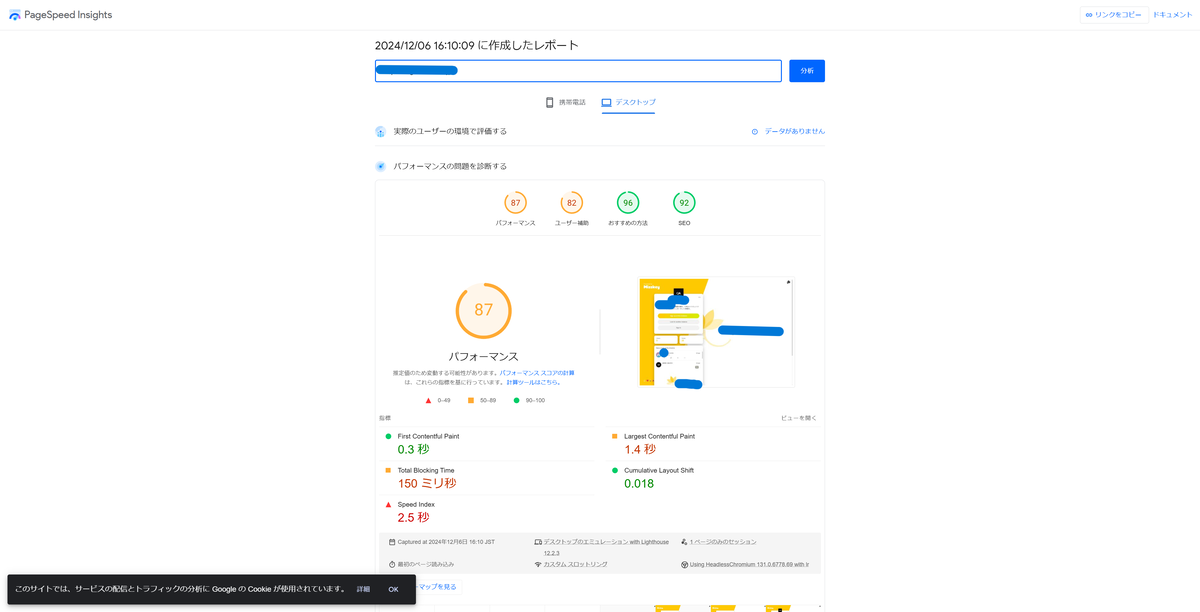Image resolution: width=1200 pixels, height=612 pixels.
Task: Click the mobile phone icon
Action: point(549,102)
